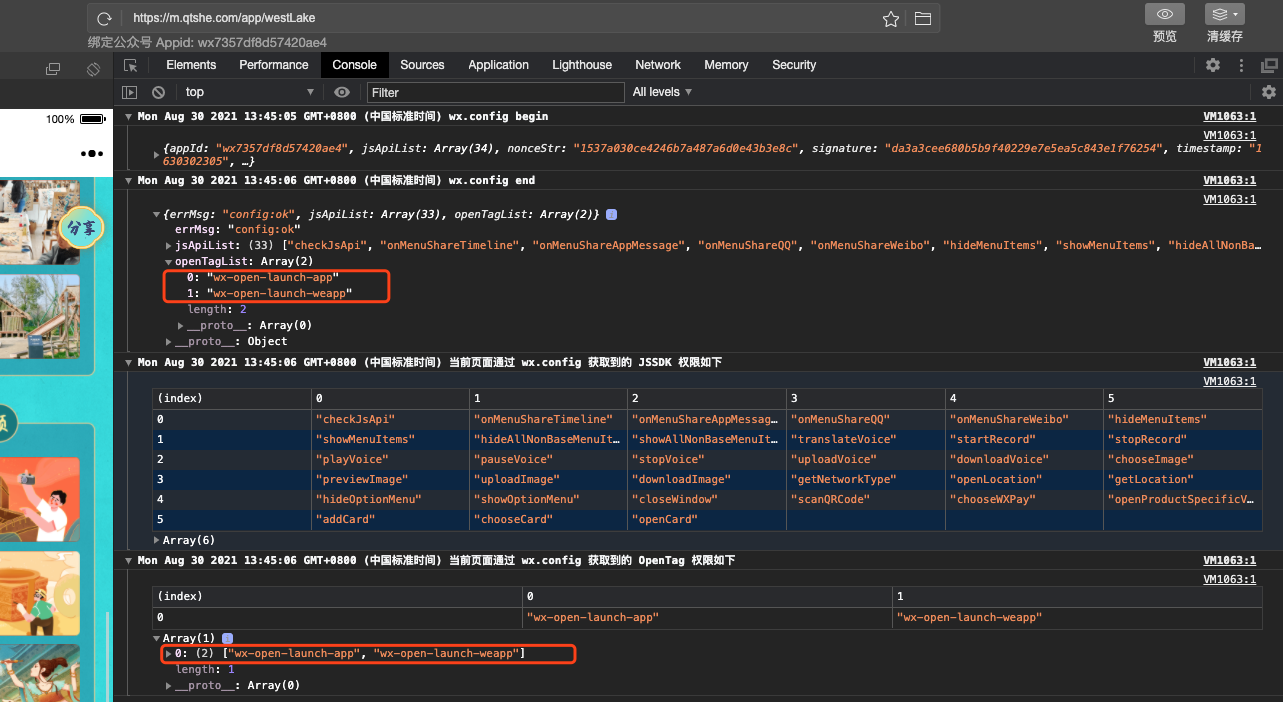Open the All levels log filter dropdown
The image size is (1283, 702).
(x=662, y=92)
